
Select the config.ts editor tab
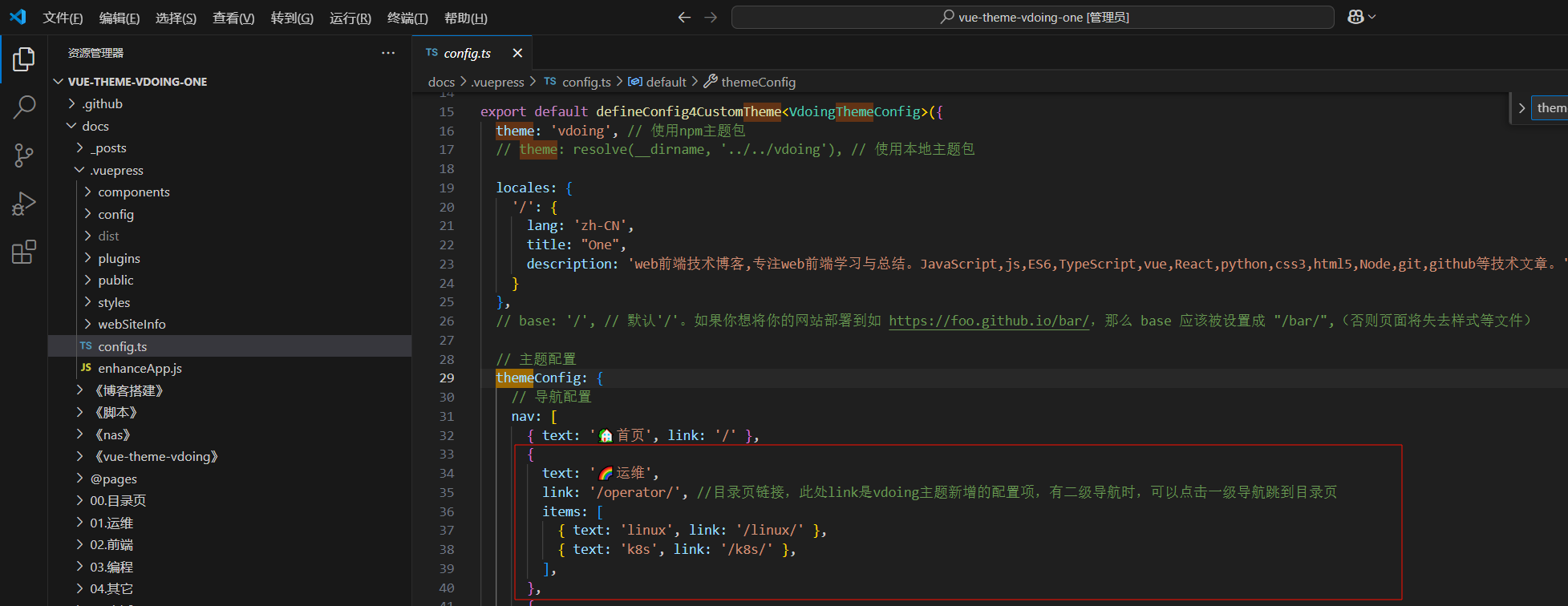472,53
